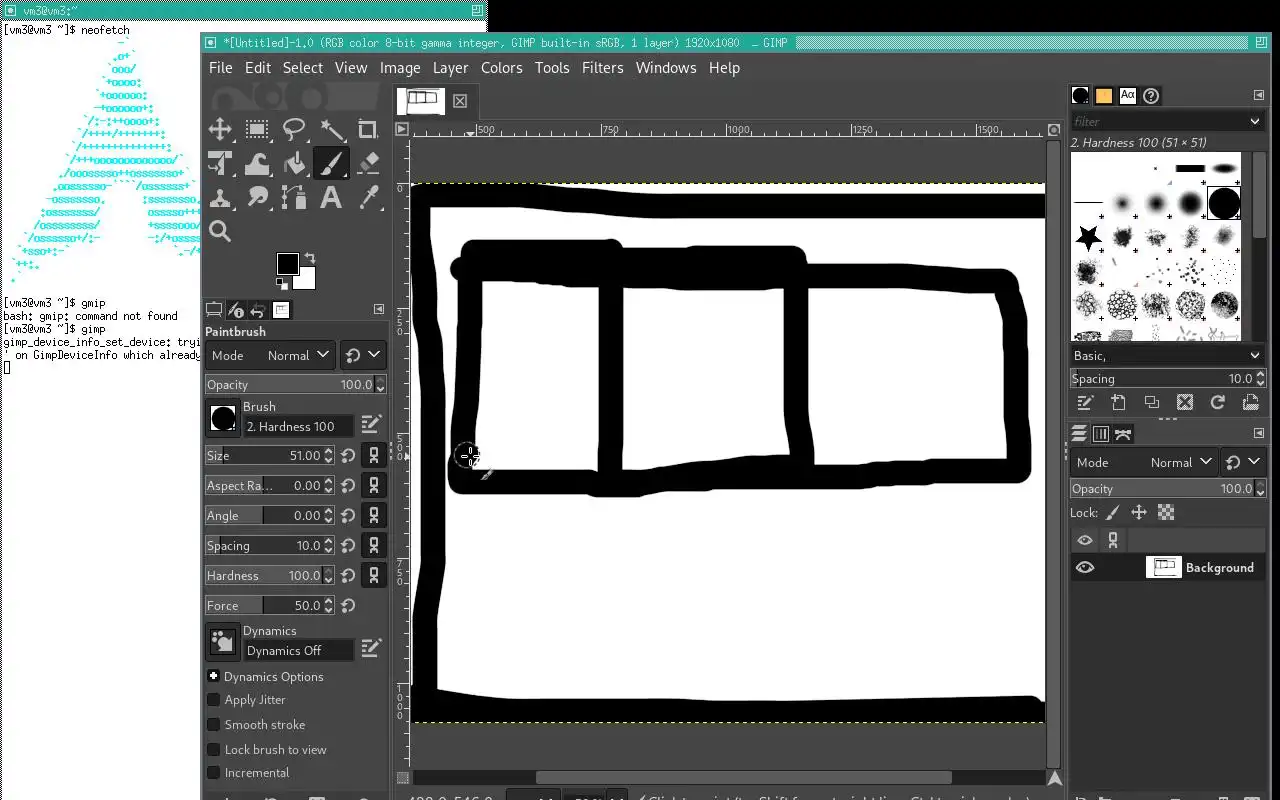Select the Text tool
Viewport: 1280px width, 800px height.
[x=331, y=197]
